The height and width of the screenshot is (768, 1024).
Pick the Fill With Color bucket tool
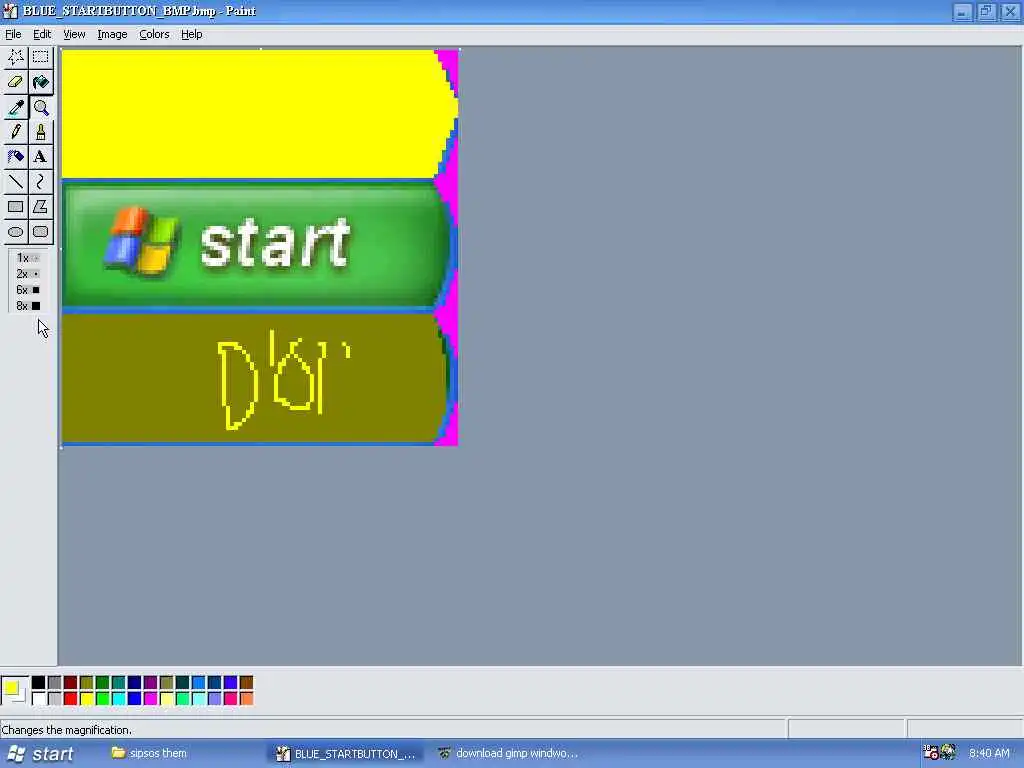pyautogui.click(x=40, y=82)
